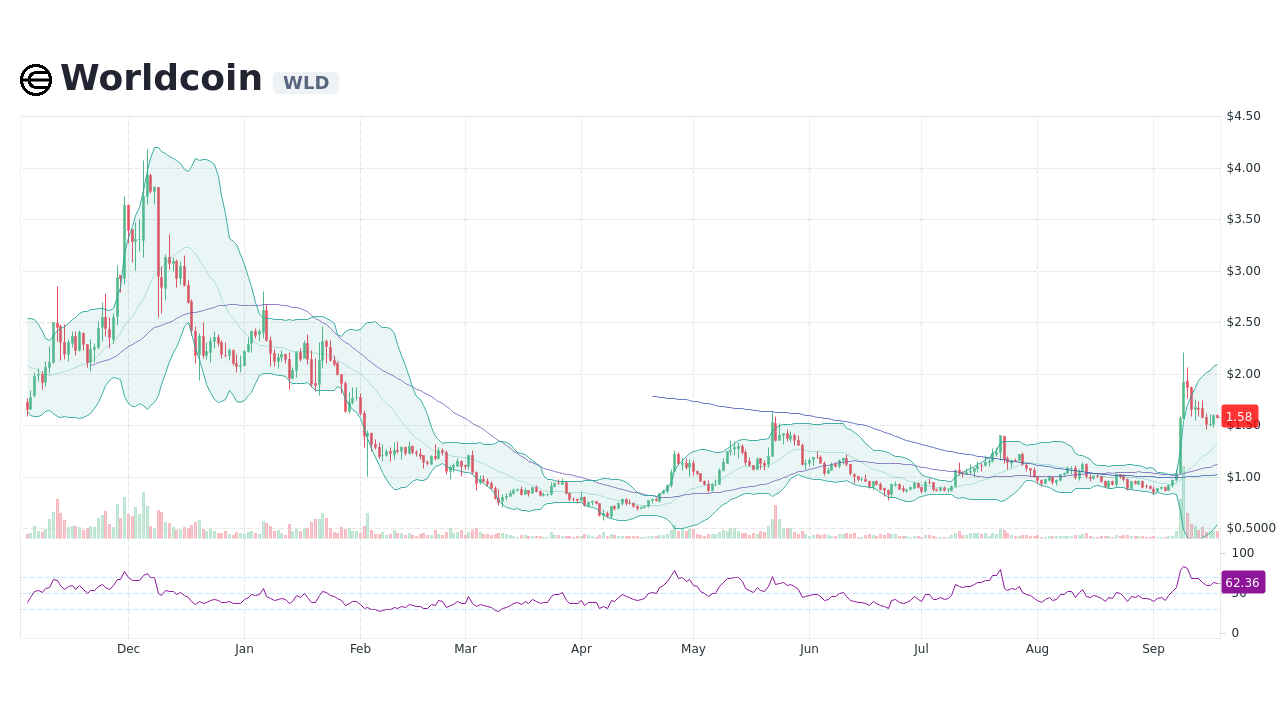Click the WLD ticker badge
Viewport: 1280px width, 720px height.
[x=305, y=84]
